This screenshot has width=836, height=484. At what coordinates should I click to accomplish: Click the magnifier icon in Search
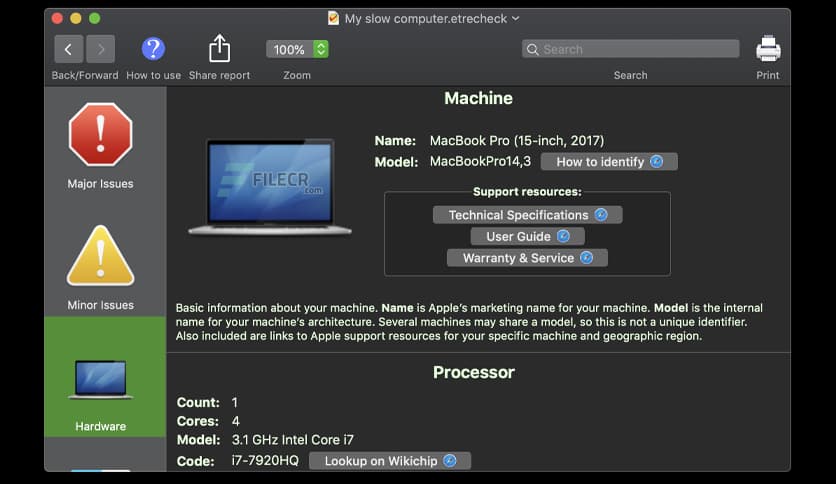point(532,50)
